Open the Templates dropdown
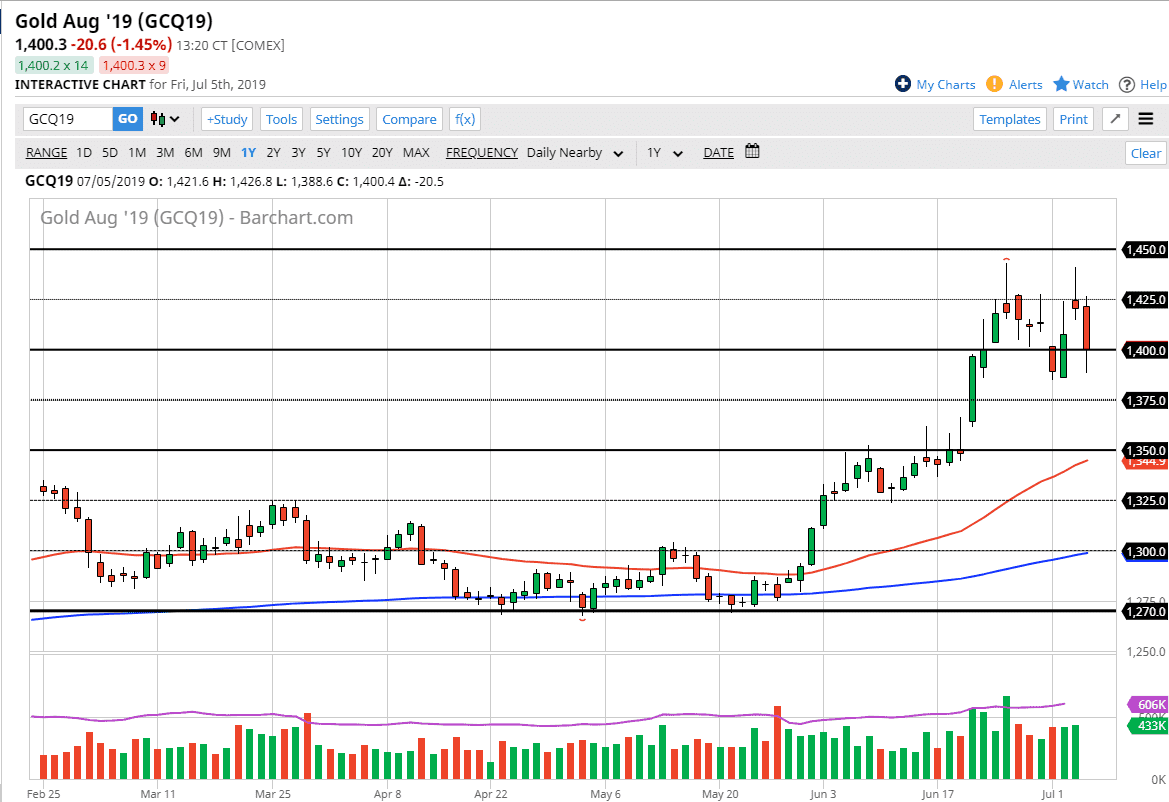The width and height of the screenshot is (1169, 802). (x=1010, y=119)
